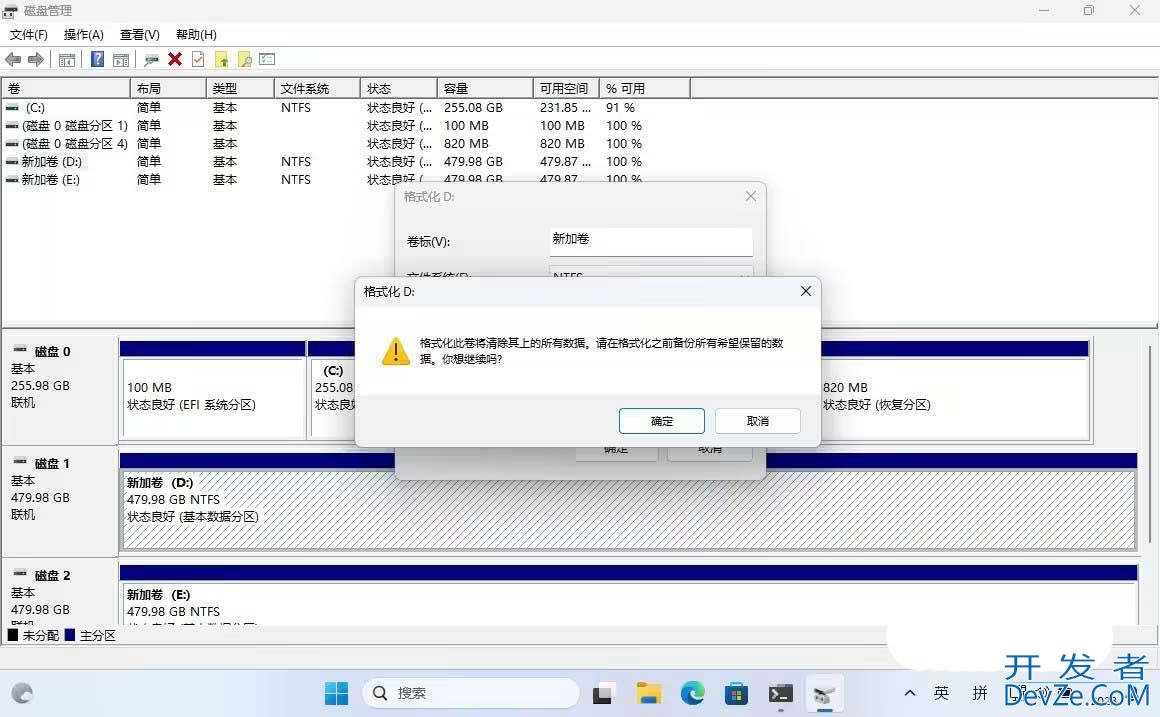Click the 卷标 field containing 新加卷
The image size is (1160, 717).
tap(651, 240)
